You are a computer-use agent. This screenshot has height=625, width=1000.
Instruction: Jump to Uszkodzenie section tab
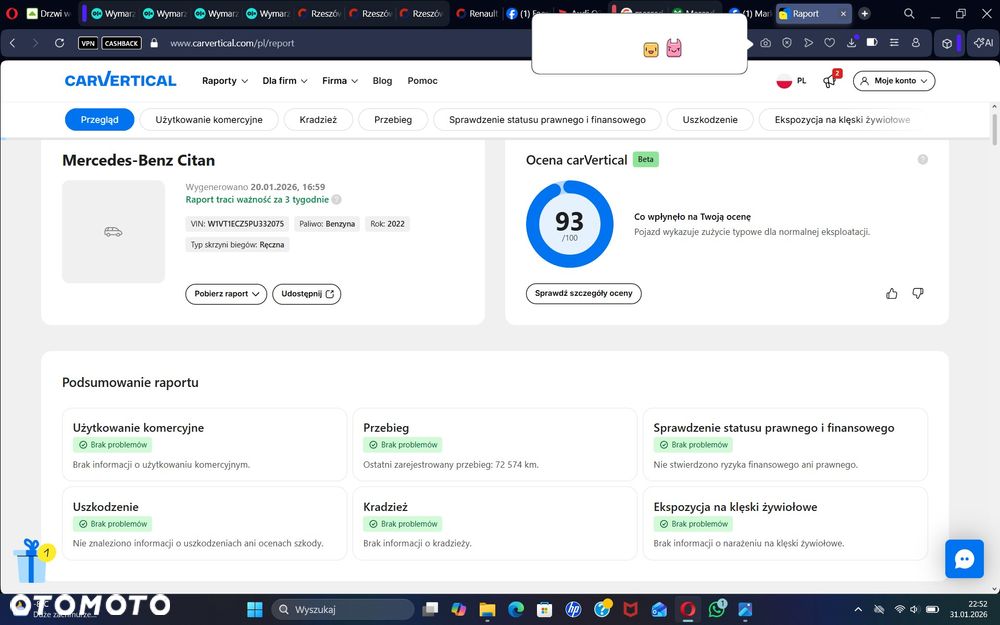coord(710,119)
